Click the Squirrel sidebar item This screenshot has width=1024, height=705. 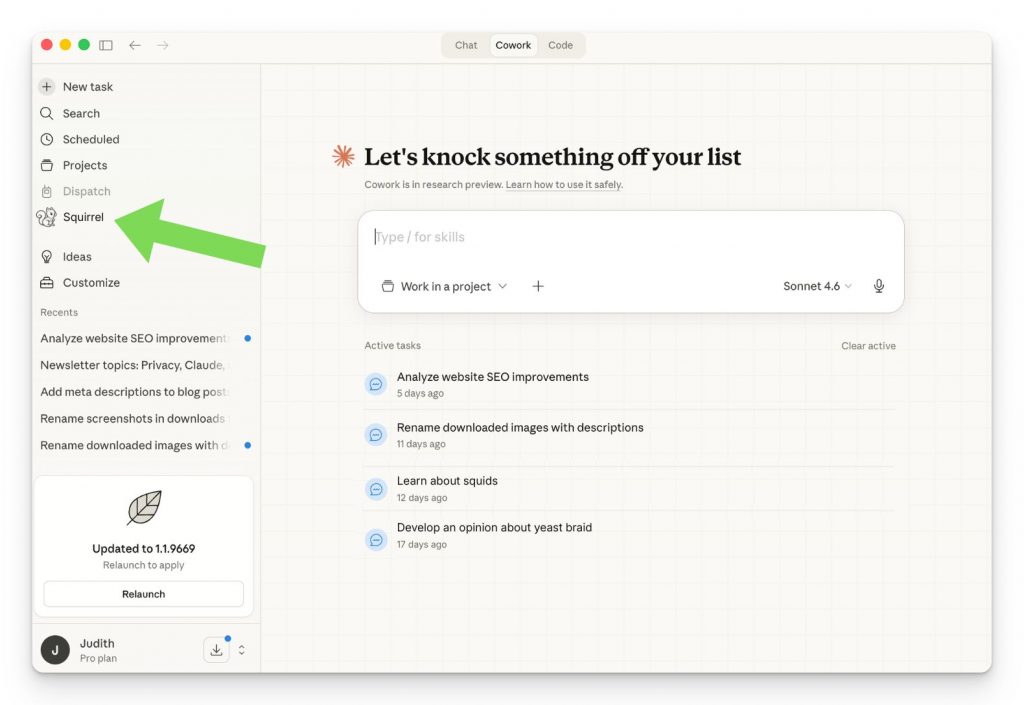[82, 217]
